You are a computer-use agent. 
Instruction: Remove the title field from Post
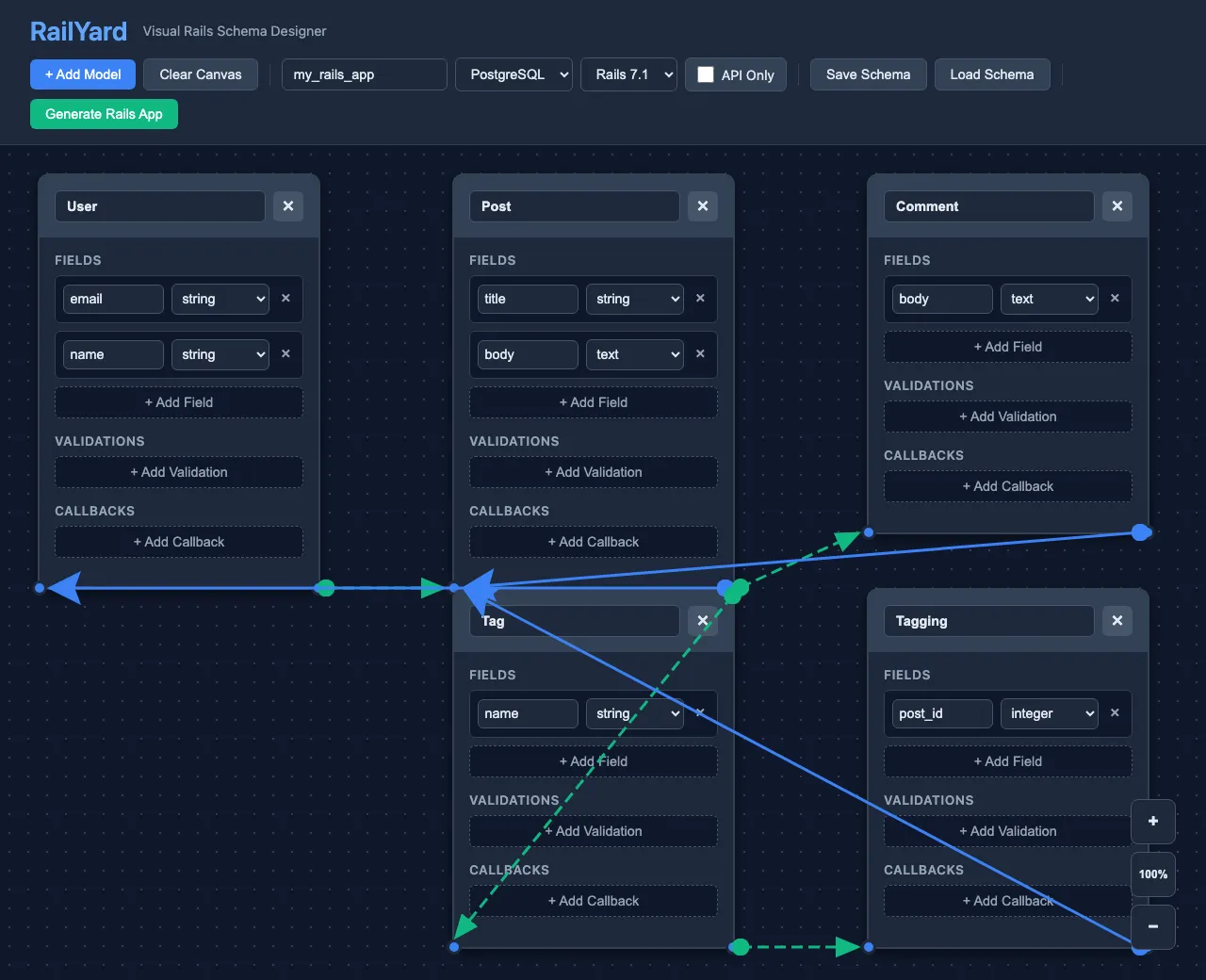pos(700,299)
